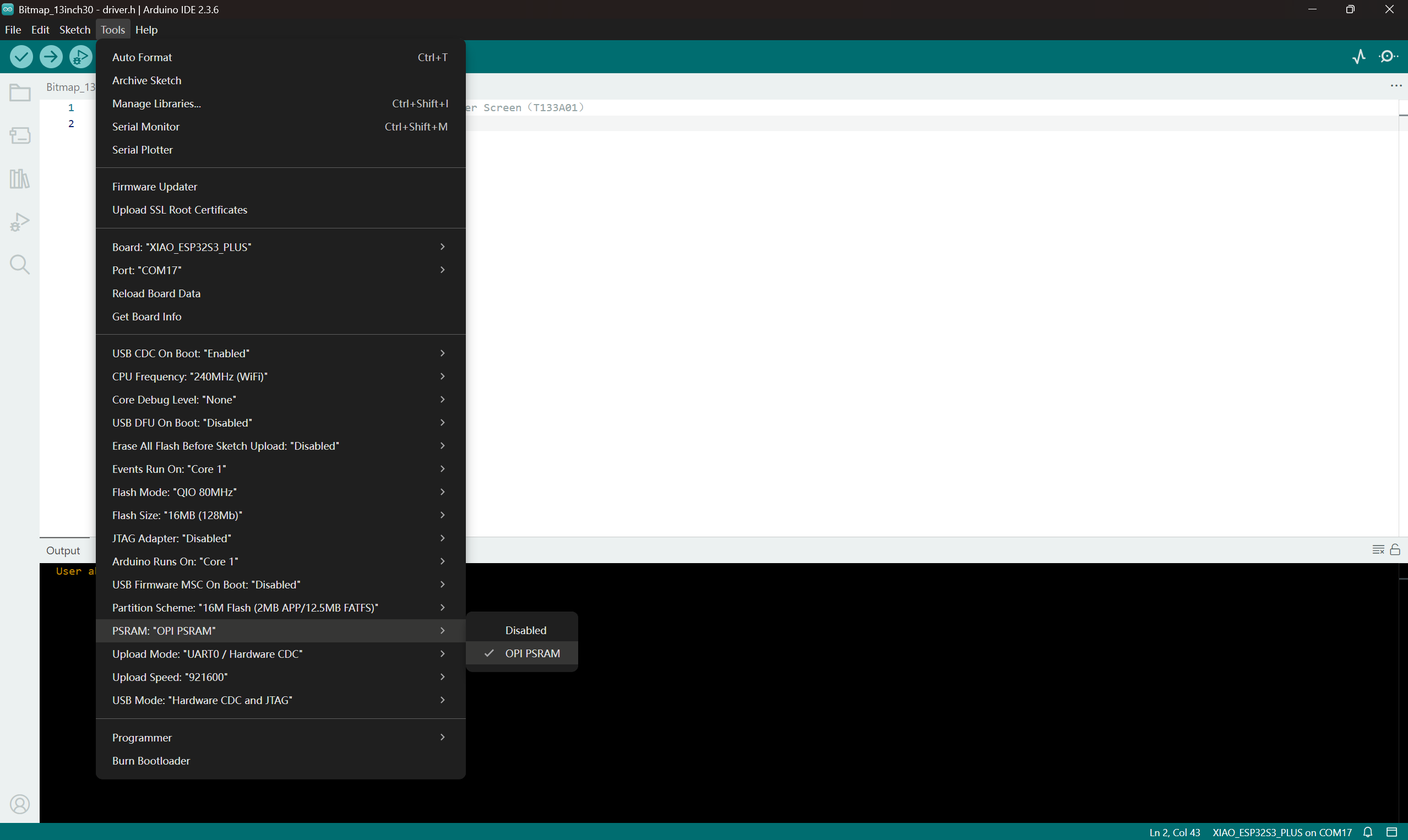
Task: Select Manage Libraries menu entry
Action: pos(156,103)
